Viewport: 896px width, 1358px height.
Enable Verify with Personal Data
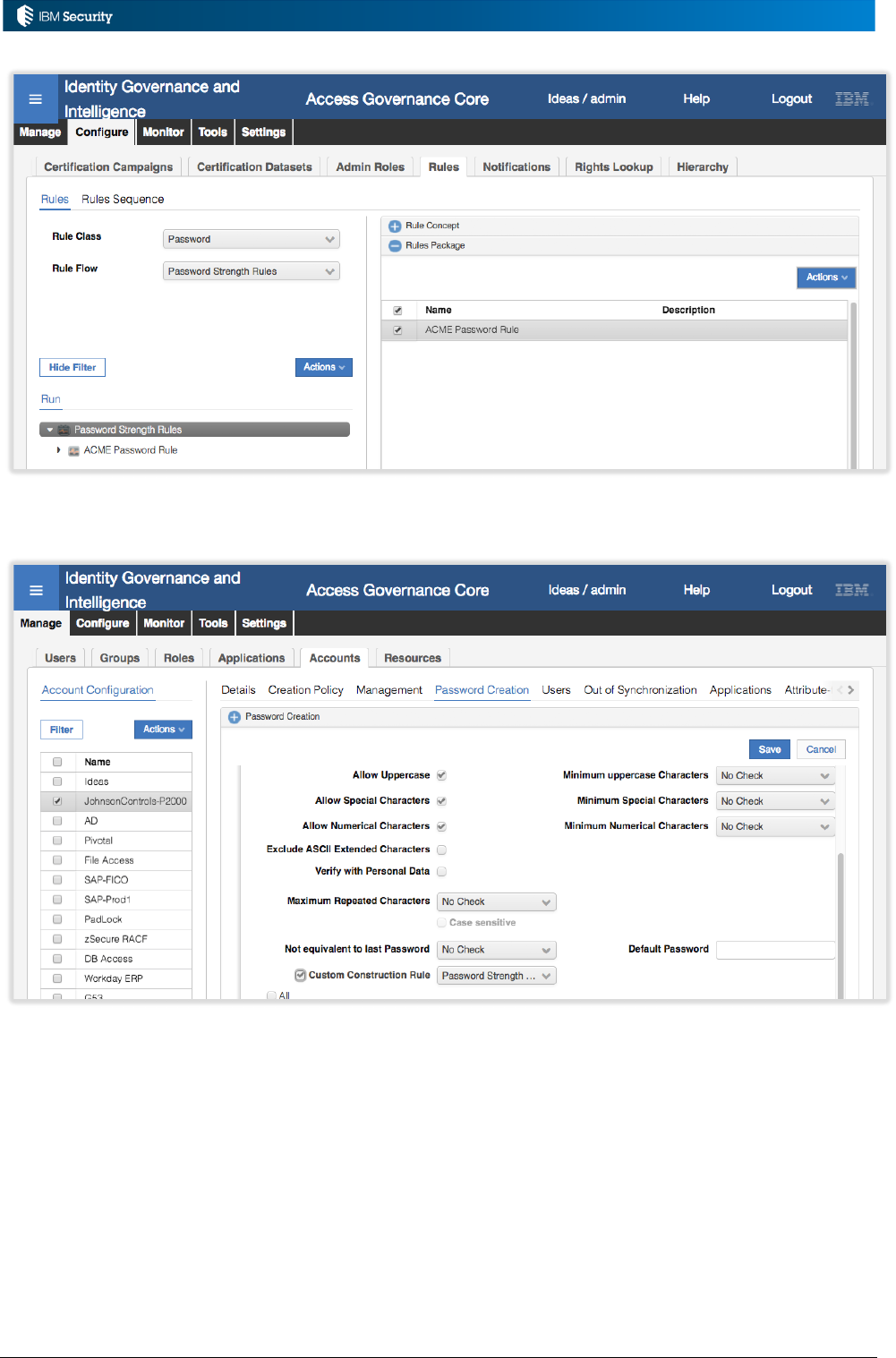(441, 871)
